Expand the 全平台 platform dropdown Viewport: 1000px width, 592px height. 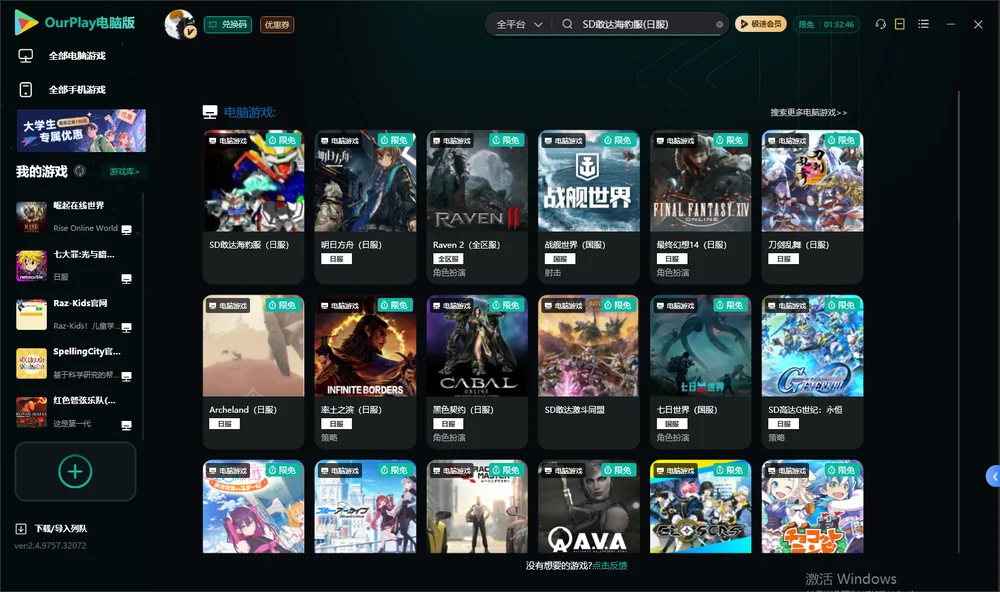click(519, 24)
